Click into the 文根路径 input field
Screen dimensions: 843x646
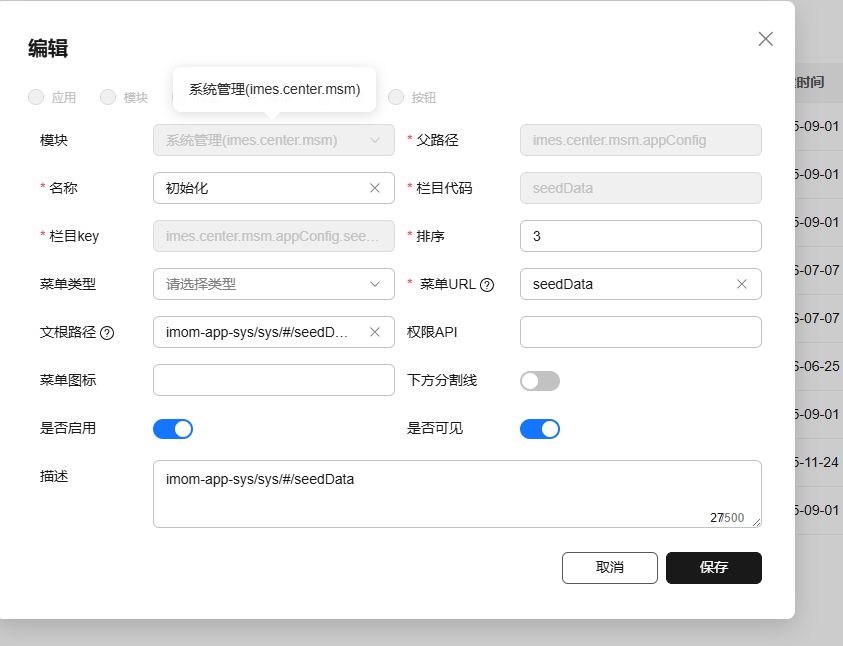point(274,332)
